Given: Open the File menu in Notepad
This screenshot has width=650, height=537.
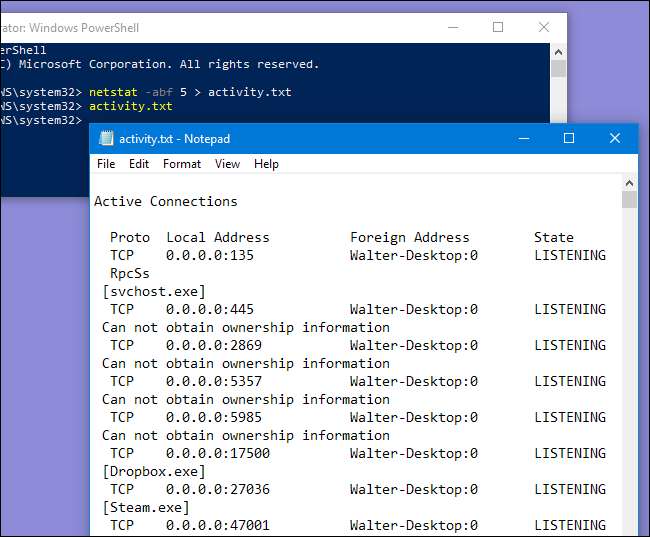Looking at the screenshot, I should [106, 164].
